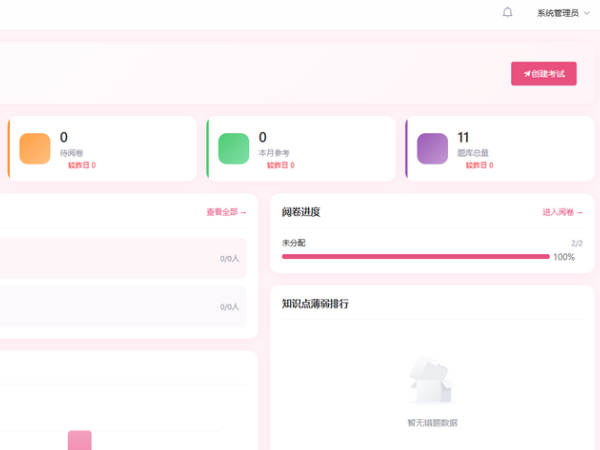This screenshot has height=450, width=600.
Task: Click the value 11 in 题库总量 card
Action: tap(463, 137)
